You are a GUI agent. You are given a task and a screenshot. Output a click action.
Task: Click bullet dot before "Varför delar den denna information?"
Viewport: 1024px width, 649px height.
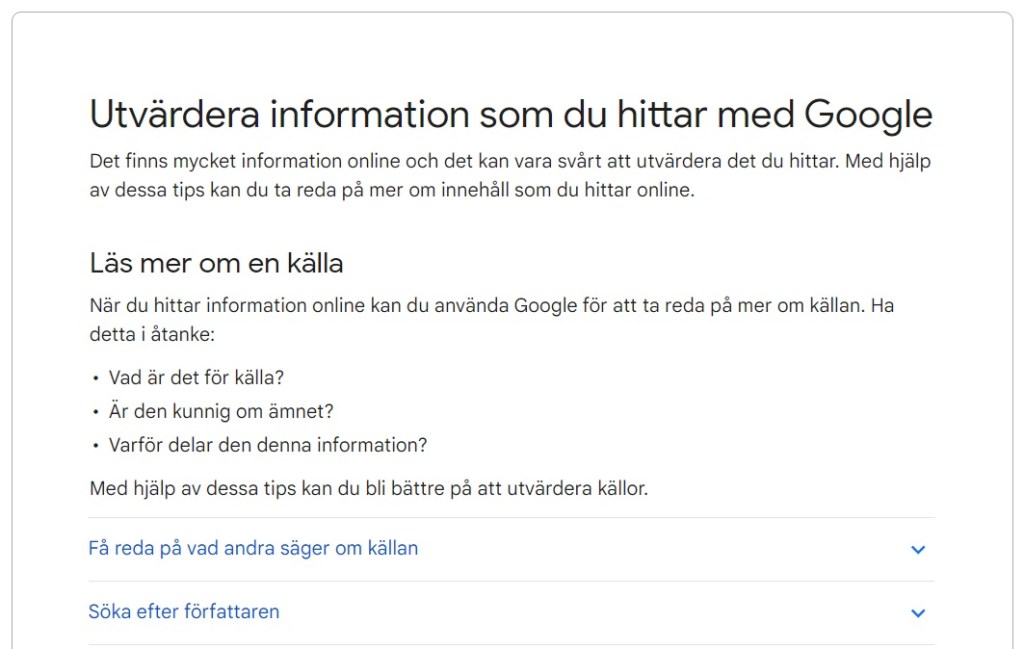click(96, 446)
